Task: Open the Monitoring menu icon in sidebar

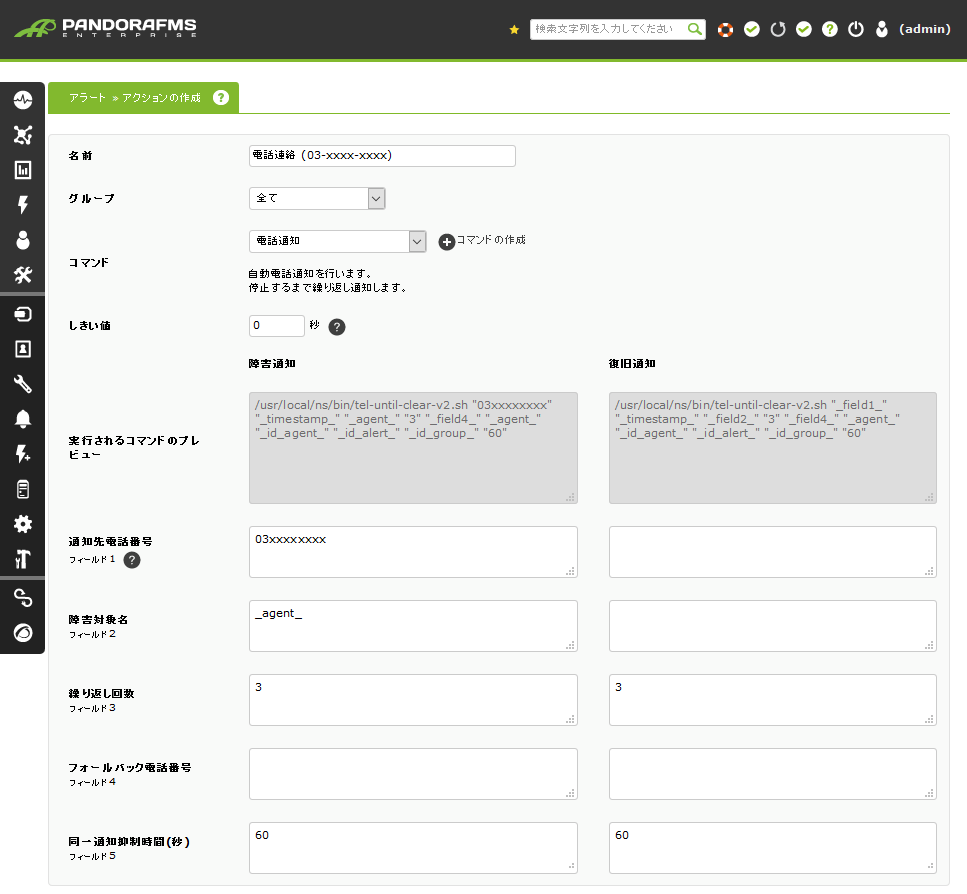Action: [23, 100]
